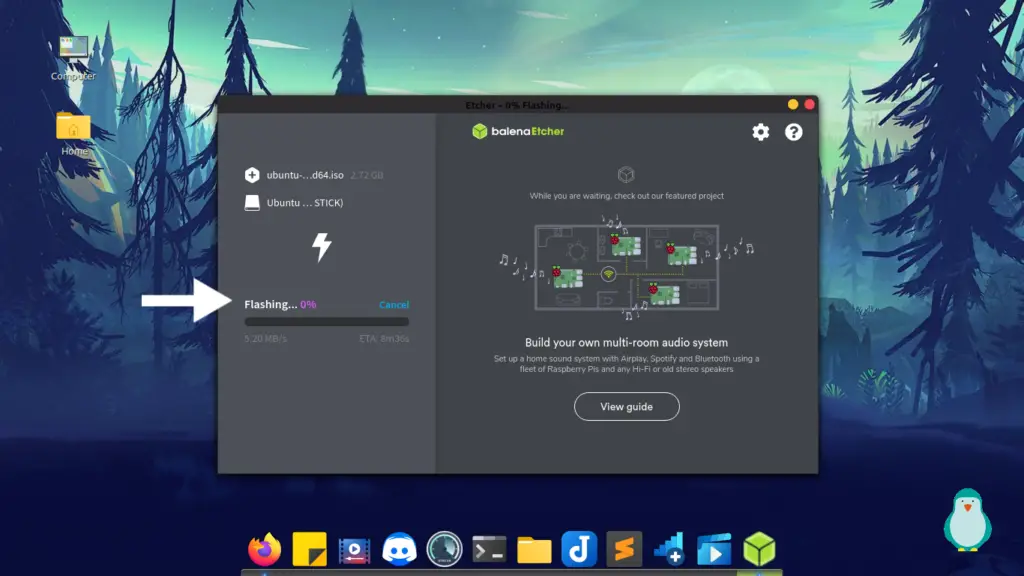Open balenaEtcher settings gear
Screen dimensions: 1024x576
pyautogui.click(x=760, y=132)
